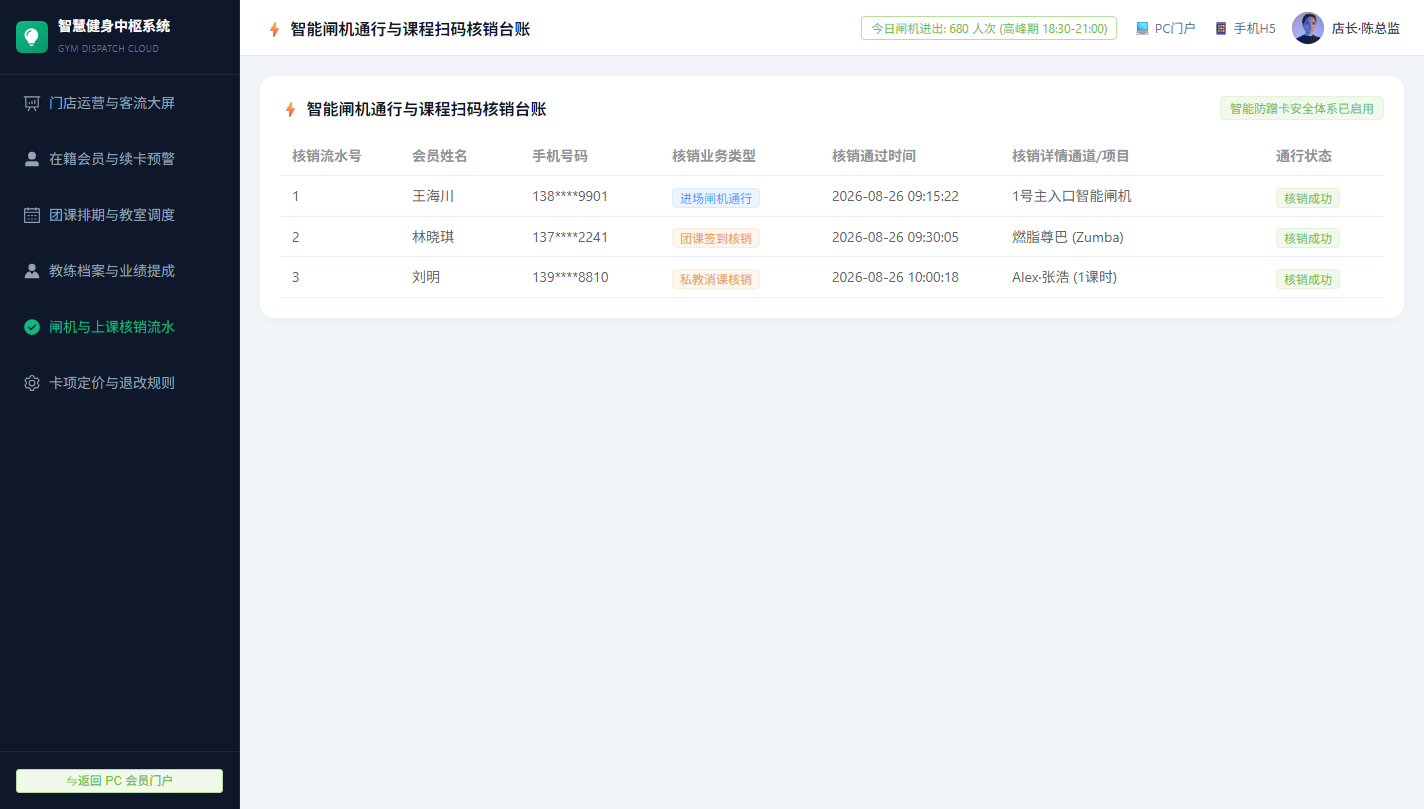The height and width of the screenshot is (809, 1424).
Task: Click the computer icon next to PC门户
Action: (1142, 29)
